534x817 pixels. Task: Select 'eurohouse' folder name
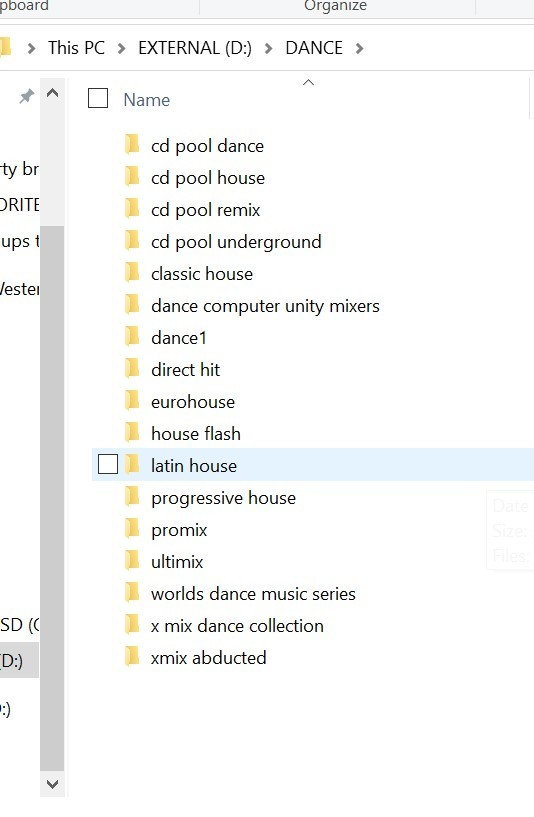[193, 402]
